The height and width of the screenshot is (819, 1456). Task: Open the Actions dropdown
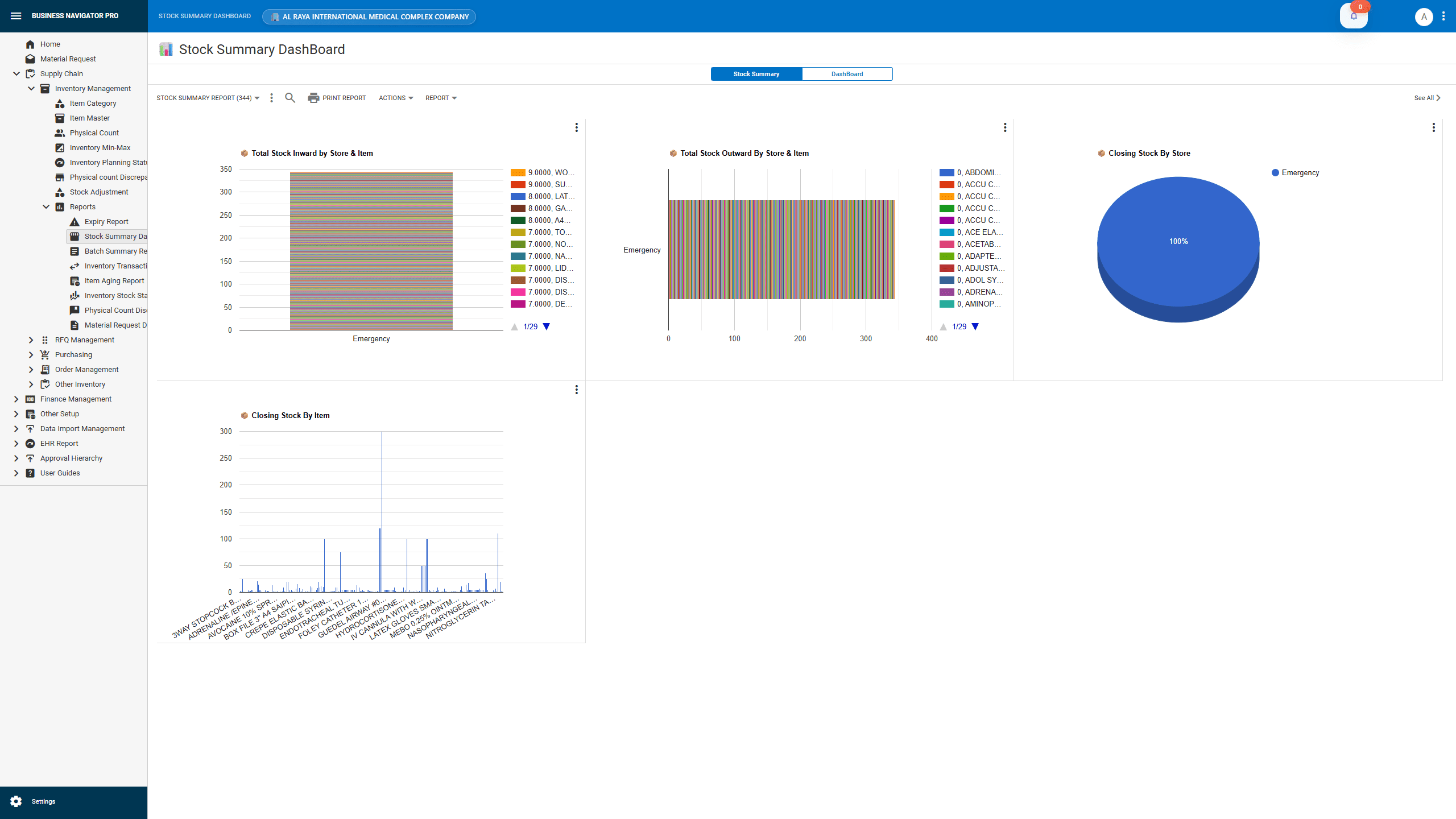pos(395,98)
